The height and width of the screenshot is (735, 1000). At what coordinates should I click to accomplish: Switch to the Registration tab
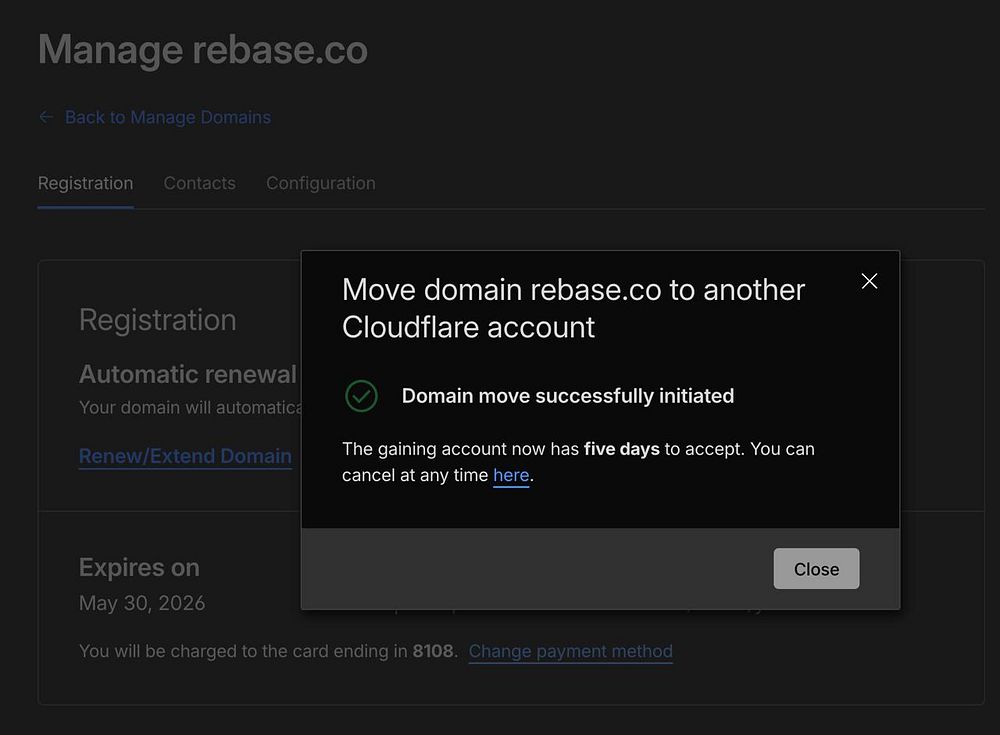(85, 183)
